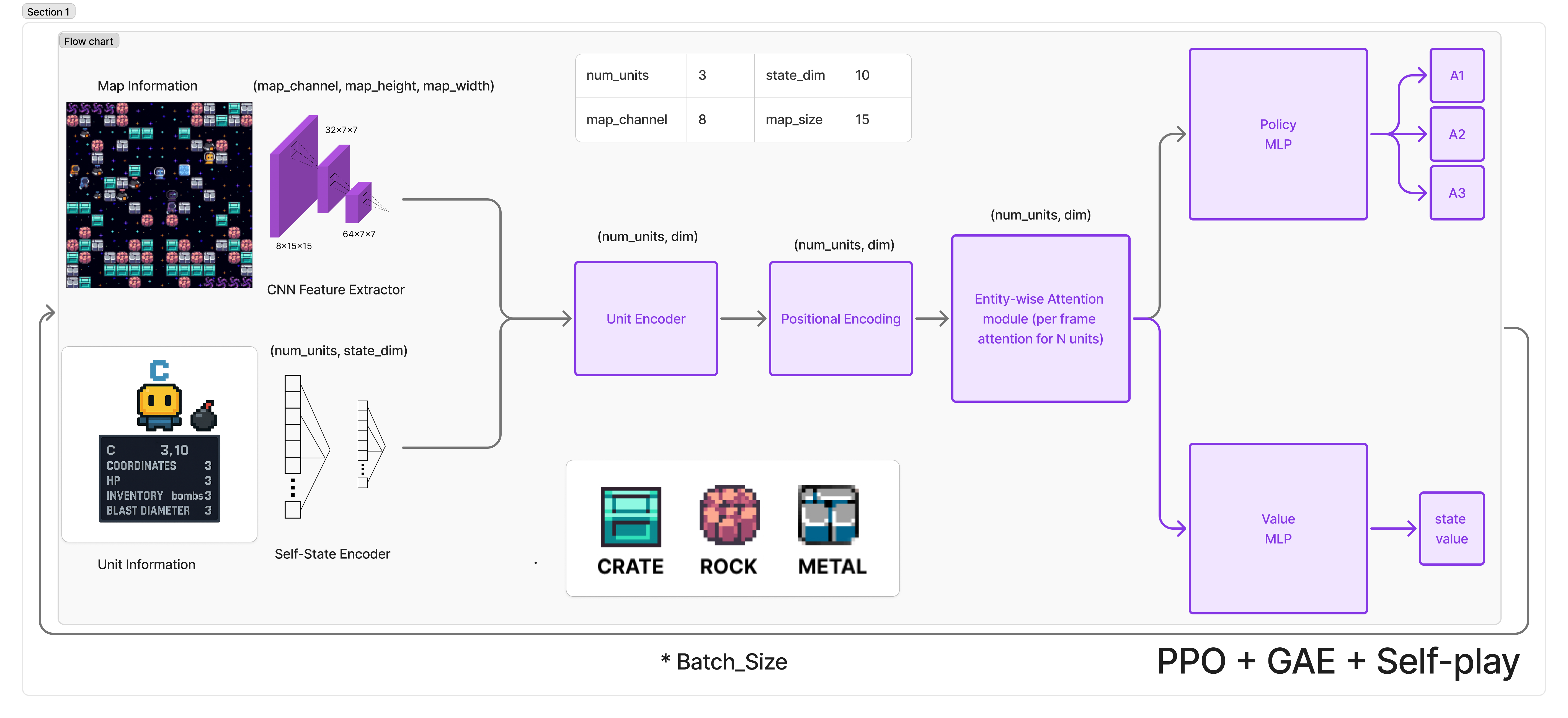Click the (num_units, state_dim) label
The image size is (1568, 718).
click(339, 351)
